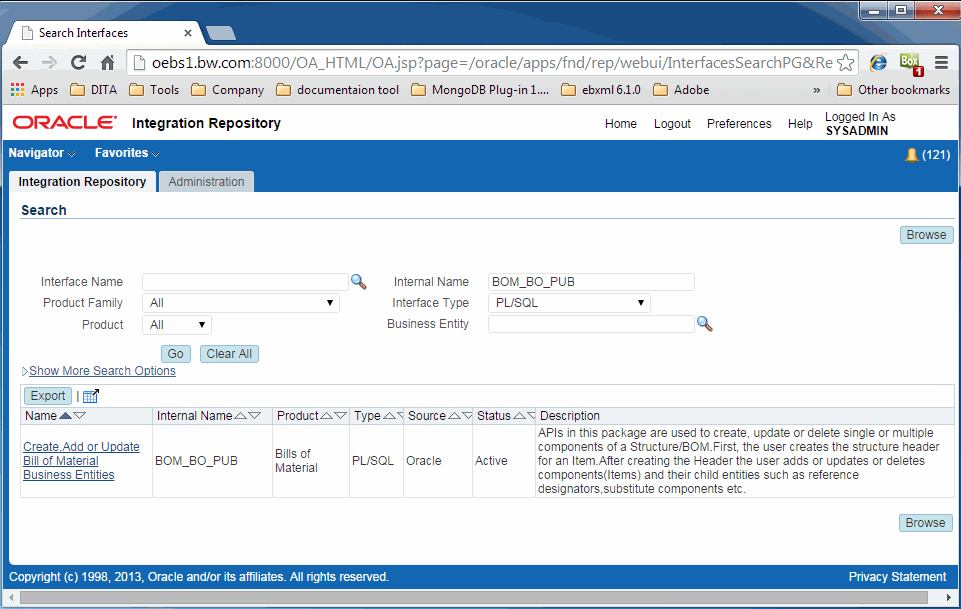The width and height of the screenshot is (961, 609).
Task: Open the Interface Type dropdown
Action: (569, 303)
